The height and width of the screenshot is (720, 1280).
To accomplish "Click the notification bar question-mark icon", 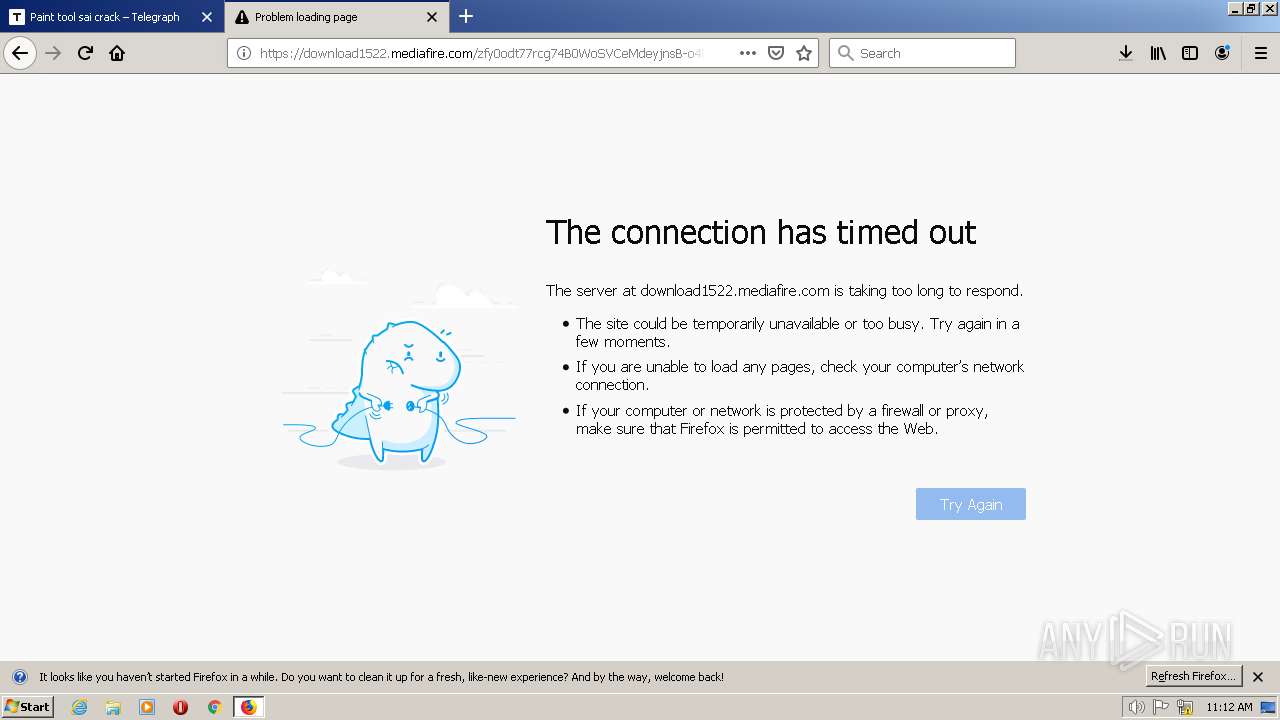I will pyautogui.click(x=19, y=677).
